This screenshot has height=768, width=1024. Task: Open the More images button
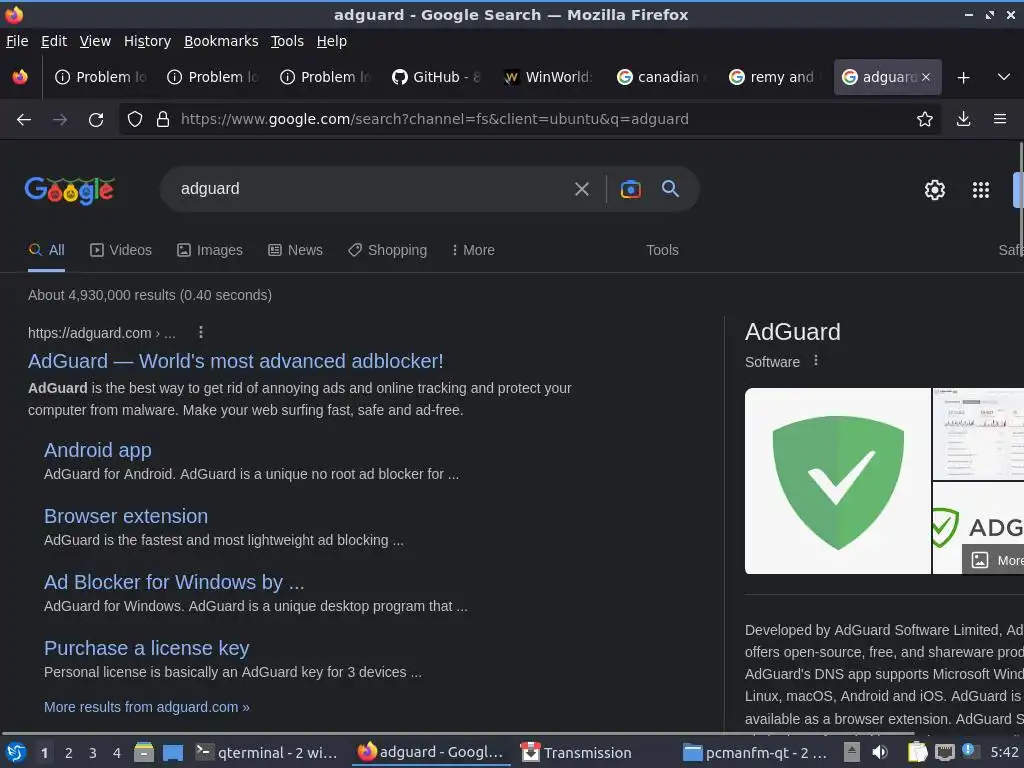994,560
